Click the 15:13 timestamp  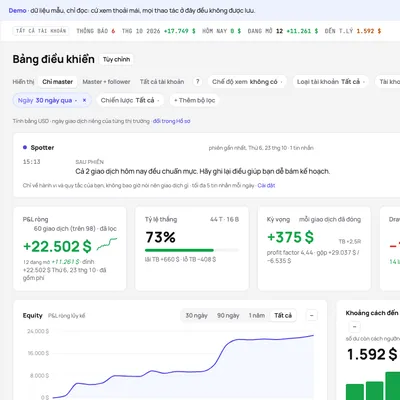32,162
